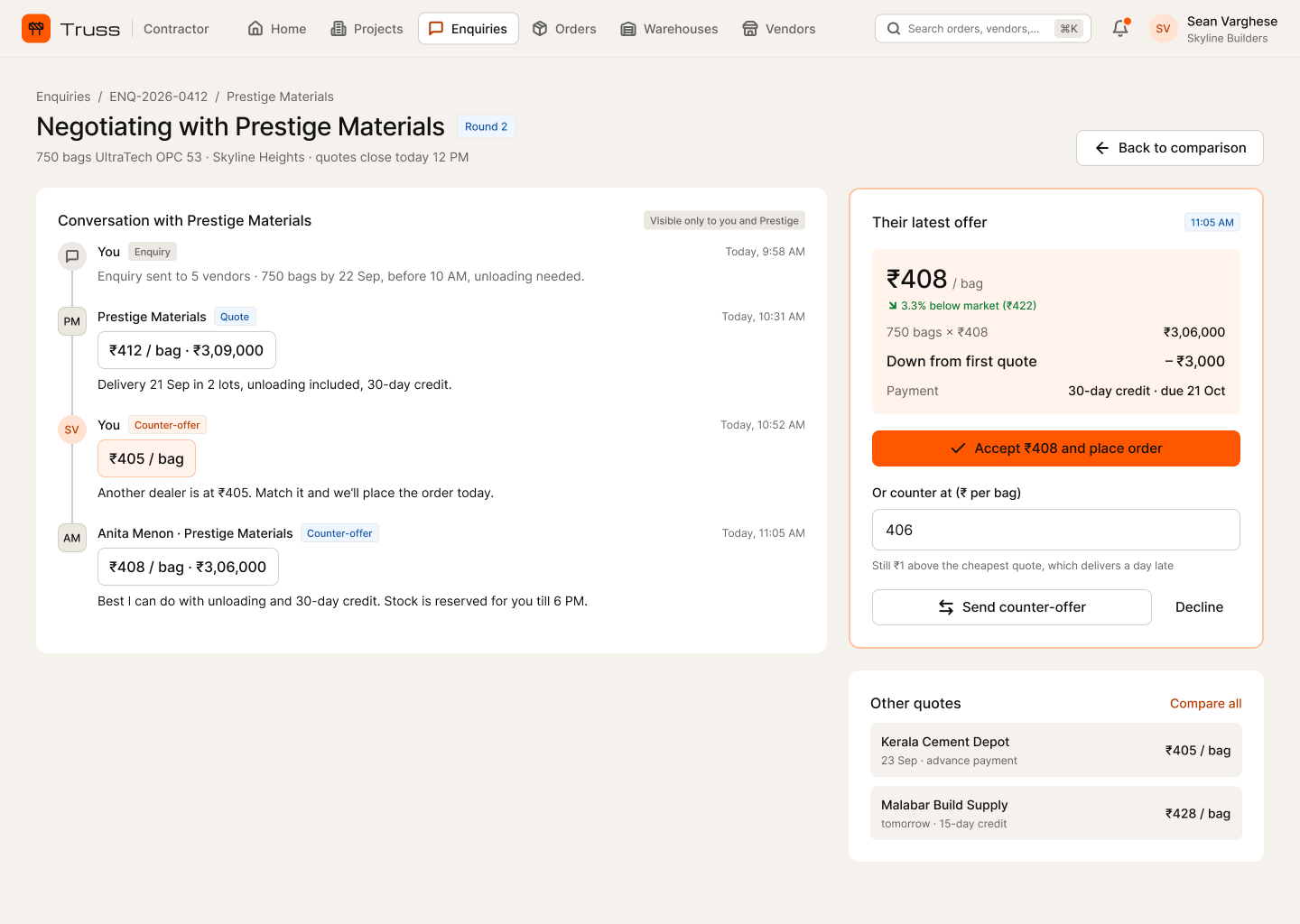
Task: Click the SV user avatar in header
Action: (x=1163, y=29)
